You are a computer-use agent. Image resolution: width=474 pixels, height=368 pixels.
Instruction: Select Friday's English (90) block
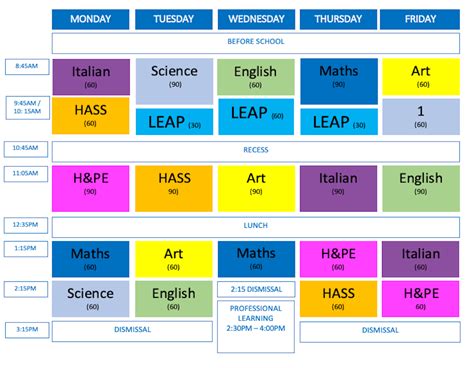coord(421,188)
